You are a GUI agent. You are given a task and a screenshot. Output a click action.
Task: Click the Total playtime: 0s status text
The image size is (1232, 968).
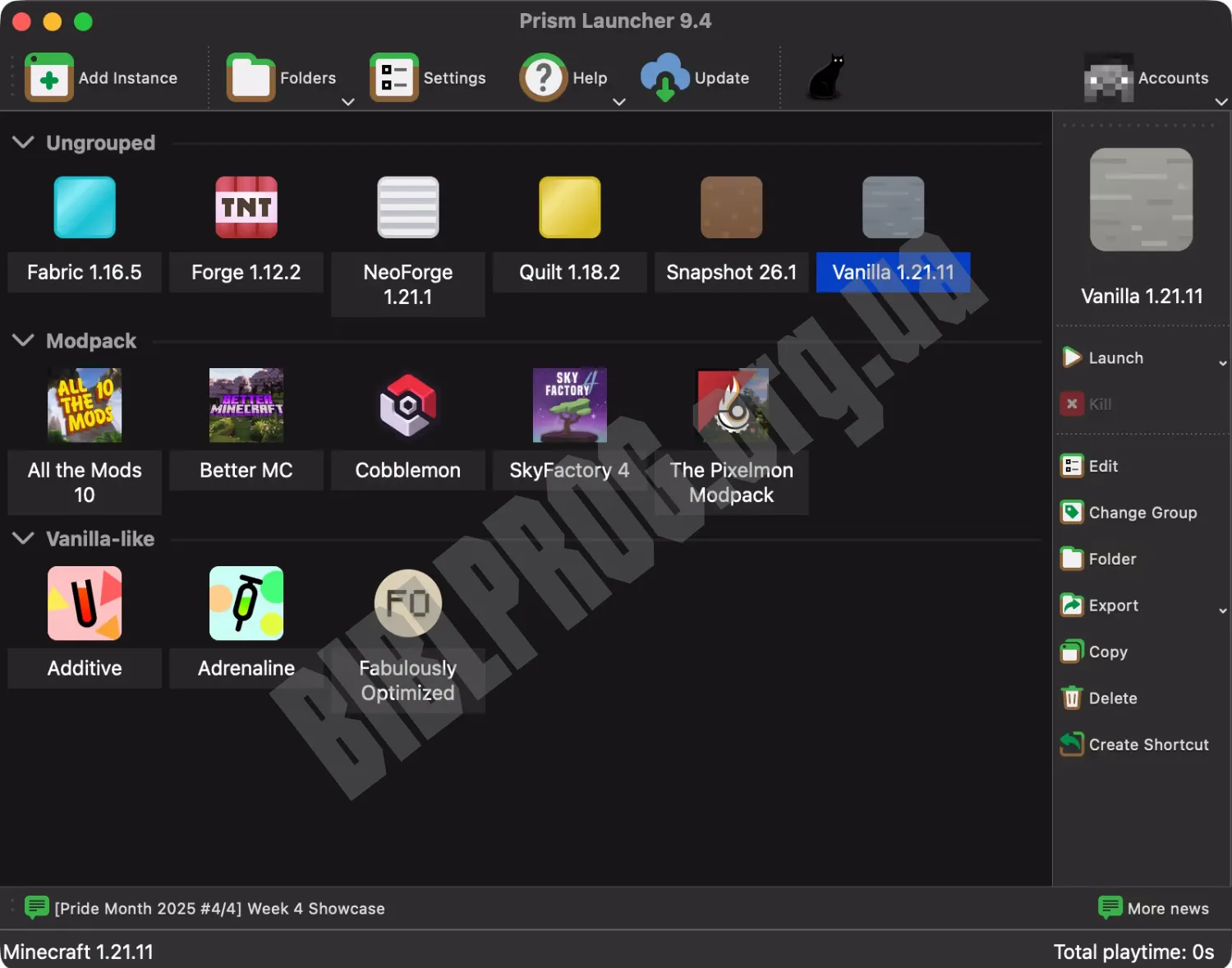pos(1134,952)
